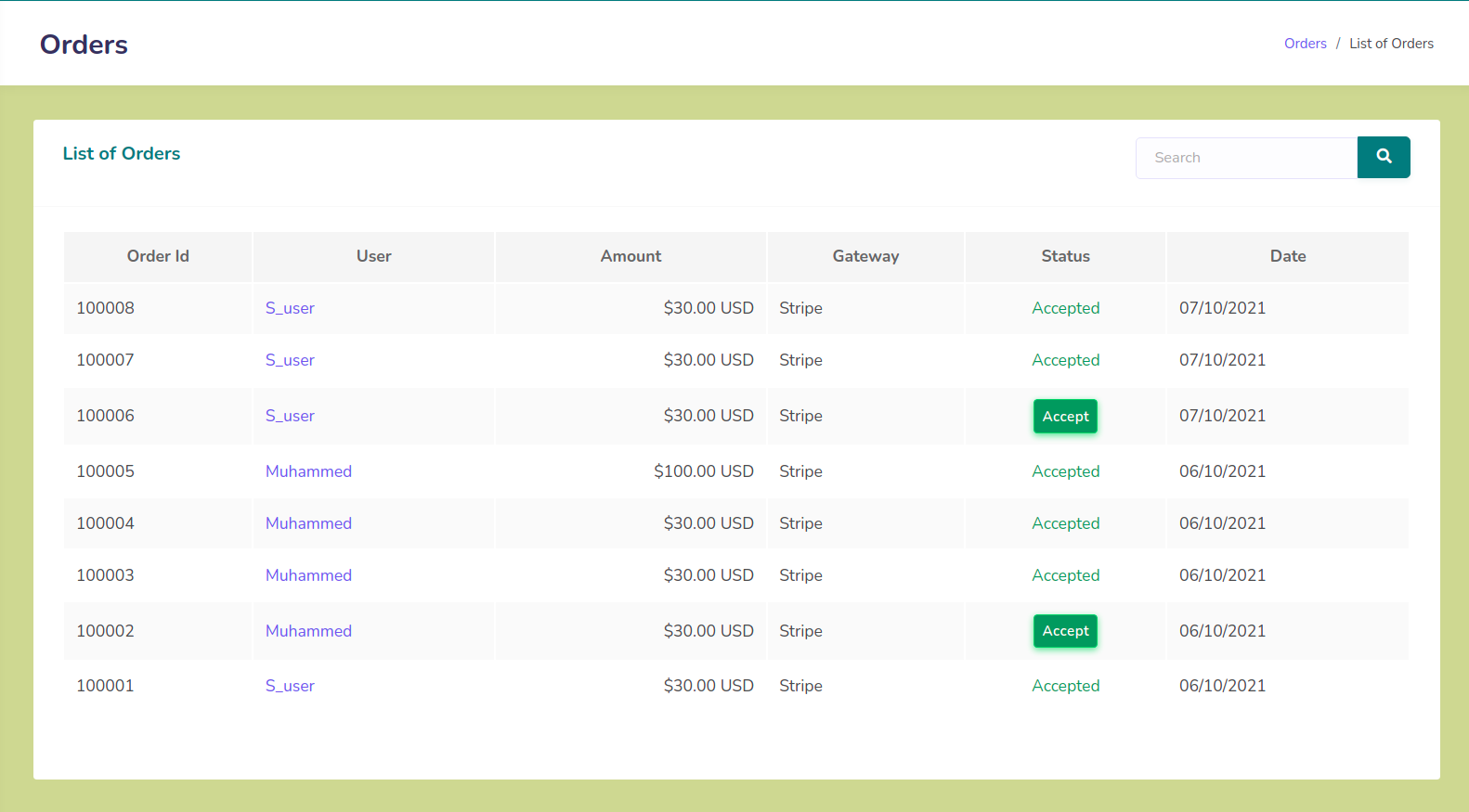Focus the Search input field
Image resolution: width=1469 pixels, height=812 pixels.
[1246, 158]
